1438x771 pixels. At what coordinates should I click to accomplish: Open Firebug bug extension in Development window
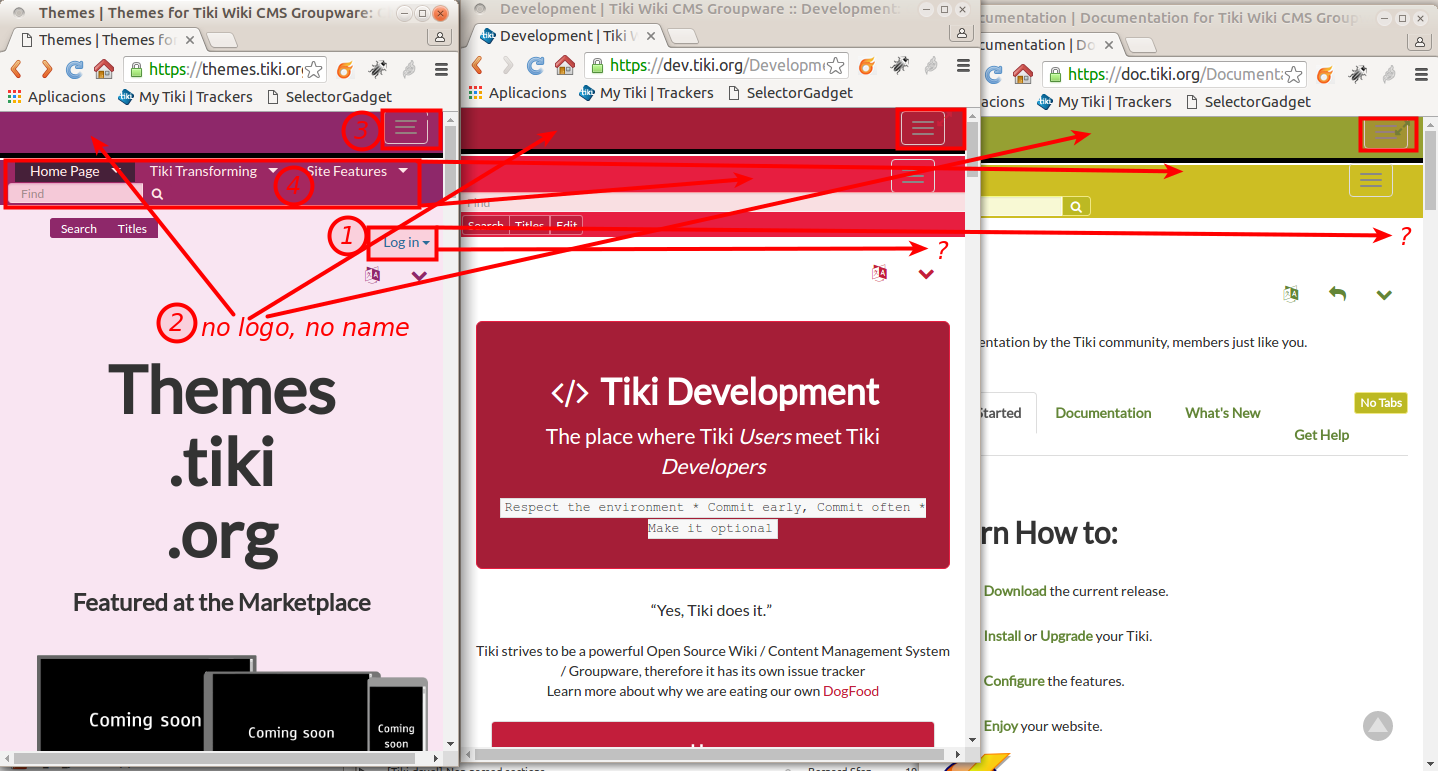899,65
